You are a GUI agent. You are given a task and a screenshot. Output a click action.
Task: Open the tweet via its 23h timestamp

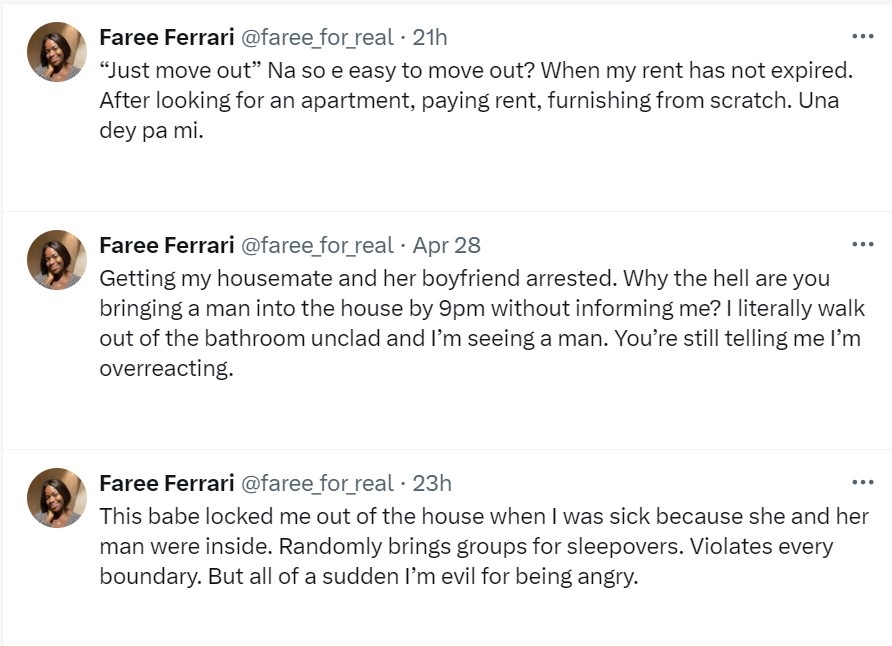click(x=432, y=483)
